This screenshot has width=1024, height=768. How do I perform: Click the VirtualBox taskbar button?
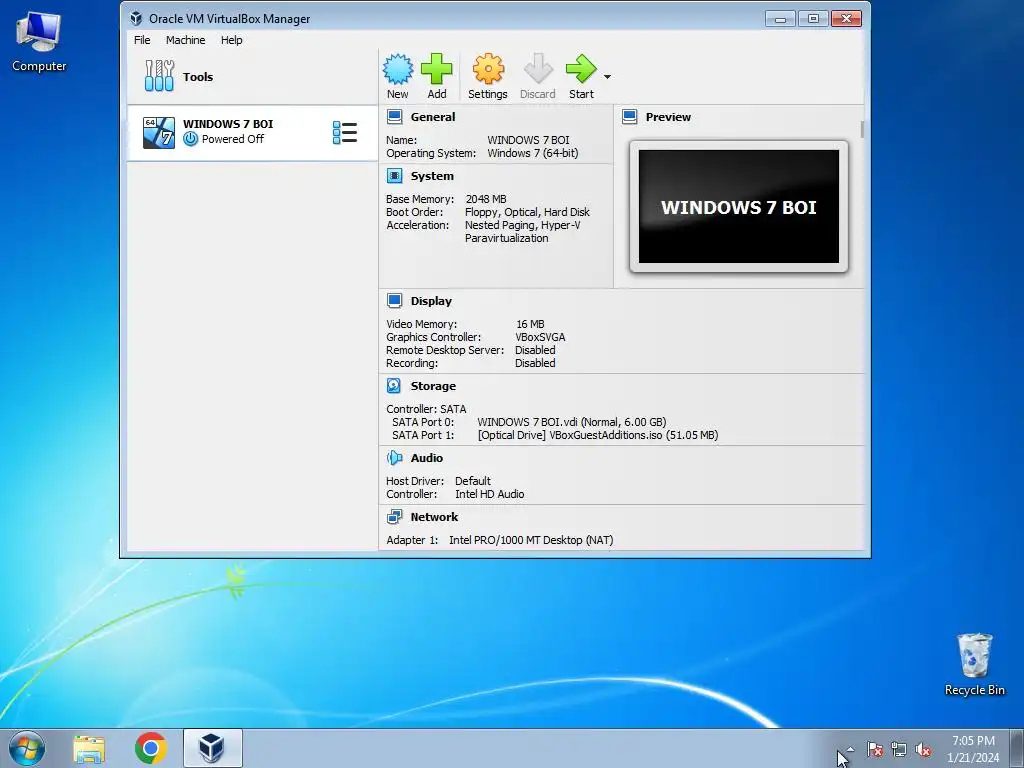(x=212, y=748)
